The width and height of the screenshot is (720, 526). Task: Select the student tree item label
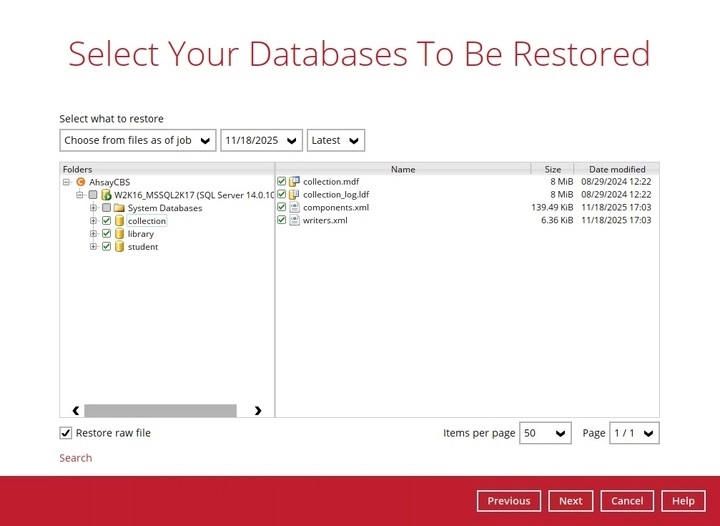[x=143, y=246]
